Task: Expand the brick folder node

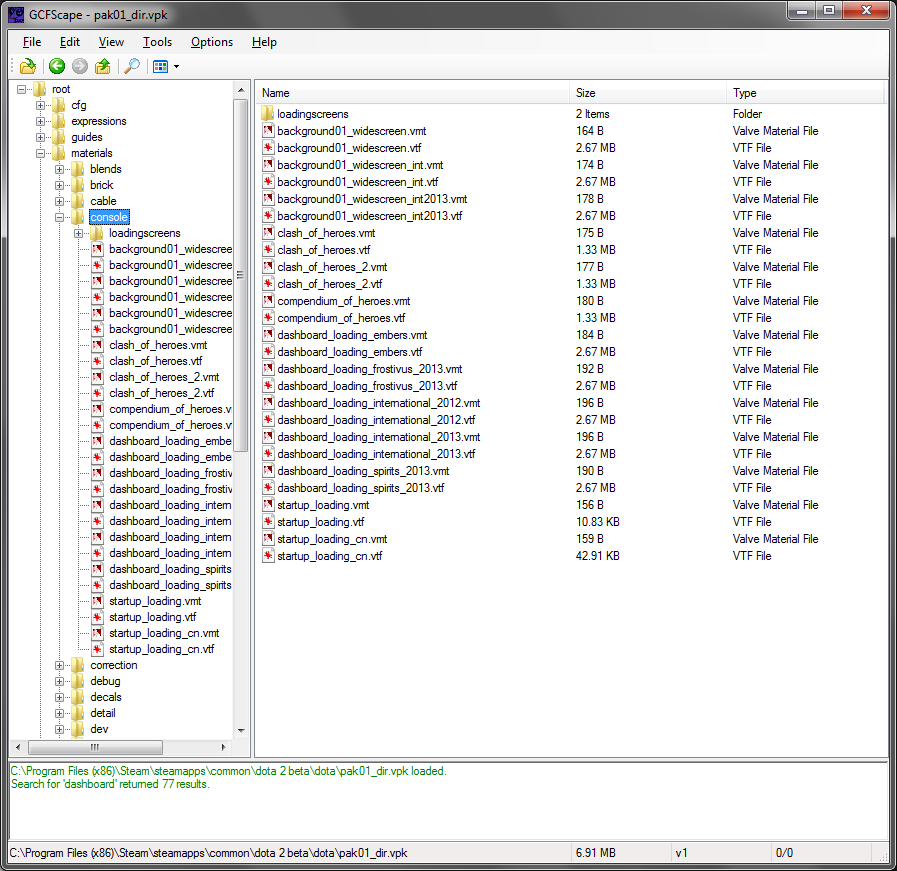Action: point(59,185)
